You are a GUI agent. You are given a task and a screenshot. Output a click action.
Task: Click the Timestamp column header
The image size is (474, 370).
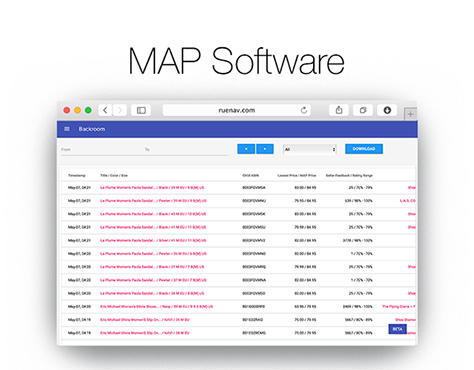point(77,175)
